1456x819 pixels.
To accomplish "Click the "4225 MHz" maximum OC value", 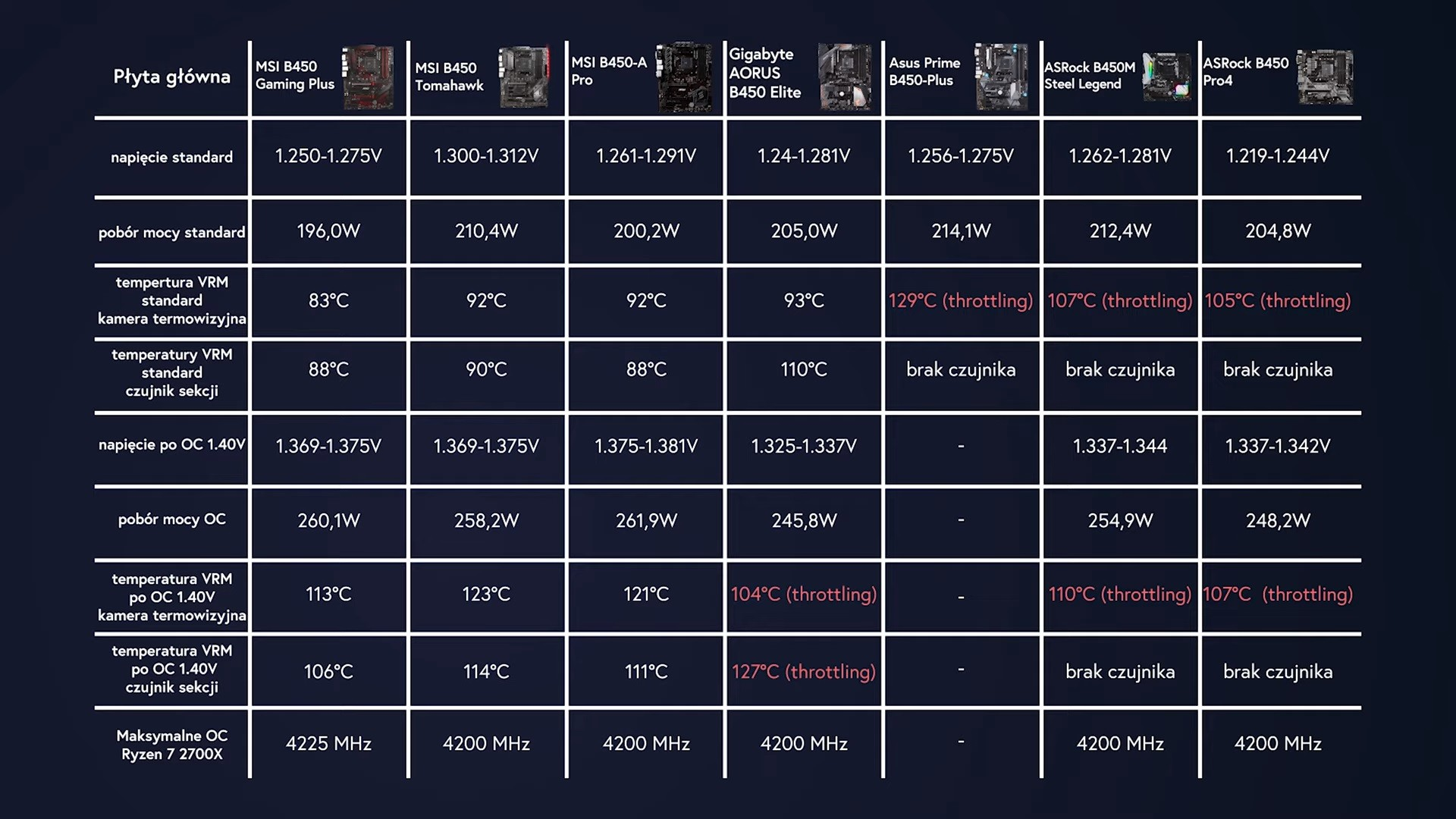I will [328, 744].
